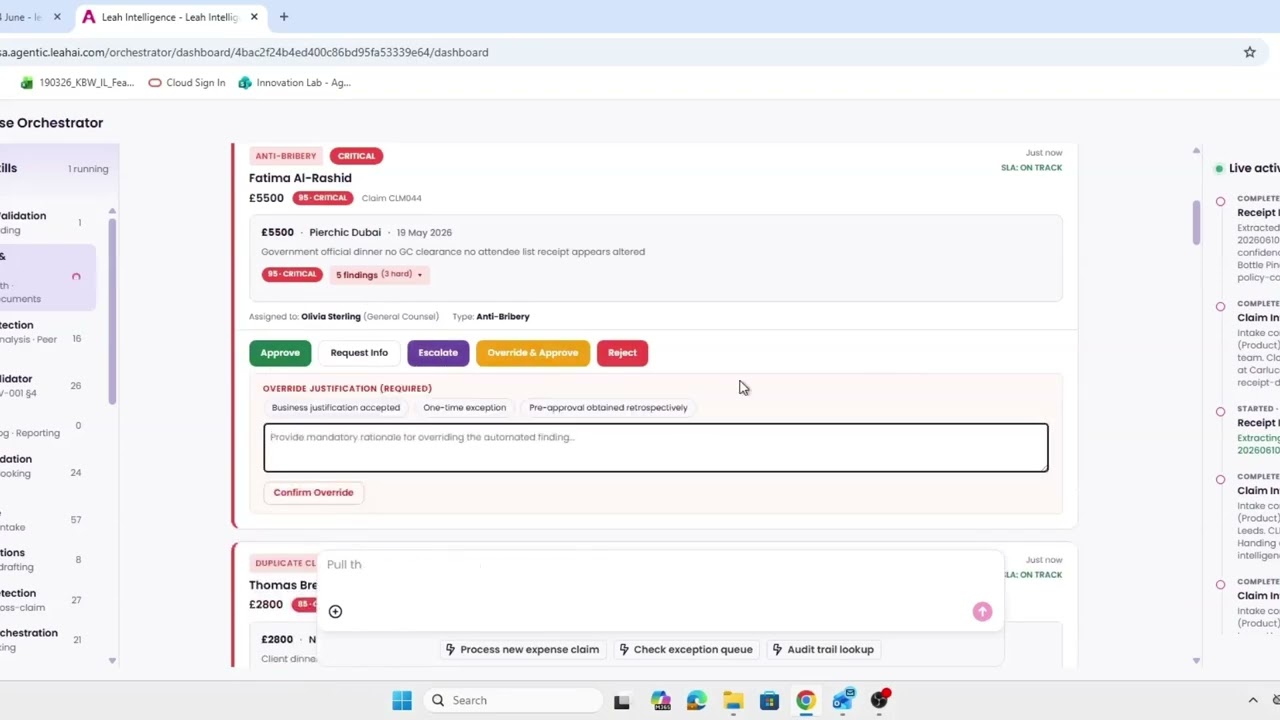This screenshot has height=720, width=1280.
Task: Click the pink send arrow button
Action: [982, 611]
